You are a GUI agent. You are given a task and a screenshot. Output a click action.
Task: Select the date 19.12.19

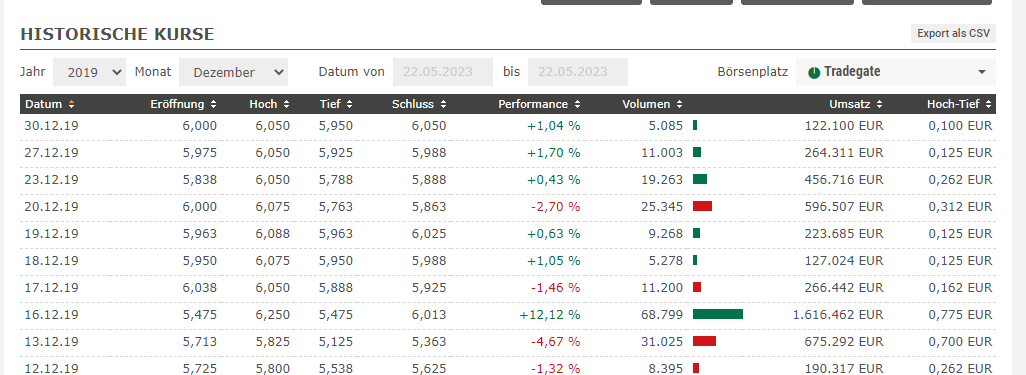[52, 234]
